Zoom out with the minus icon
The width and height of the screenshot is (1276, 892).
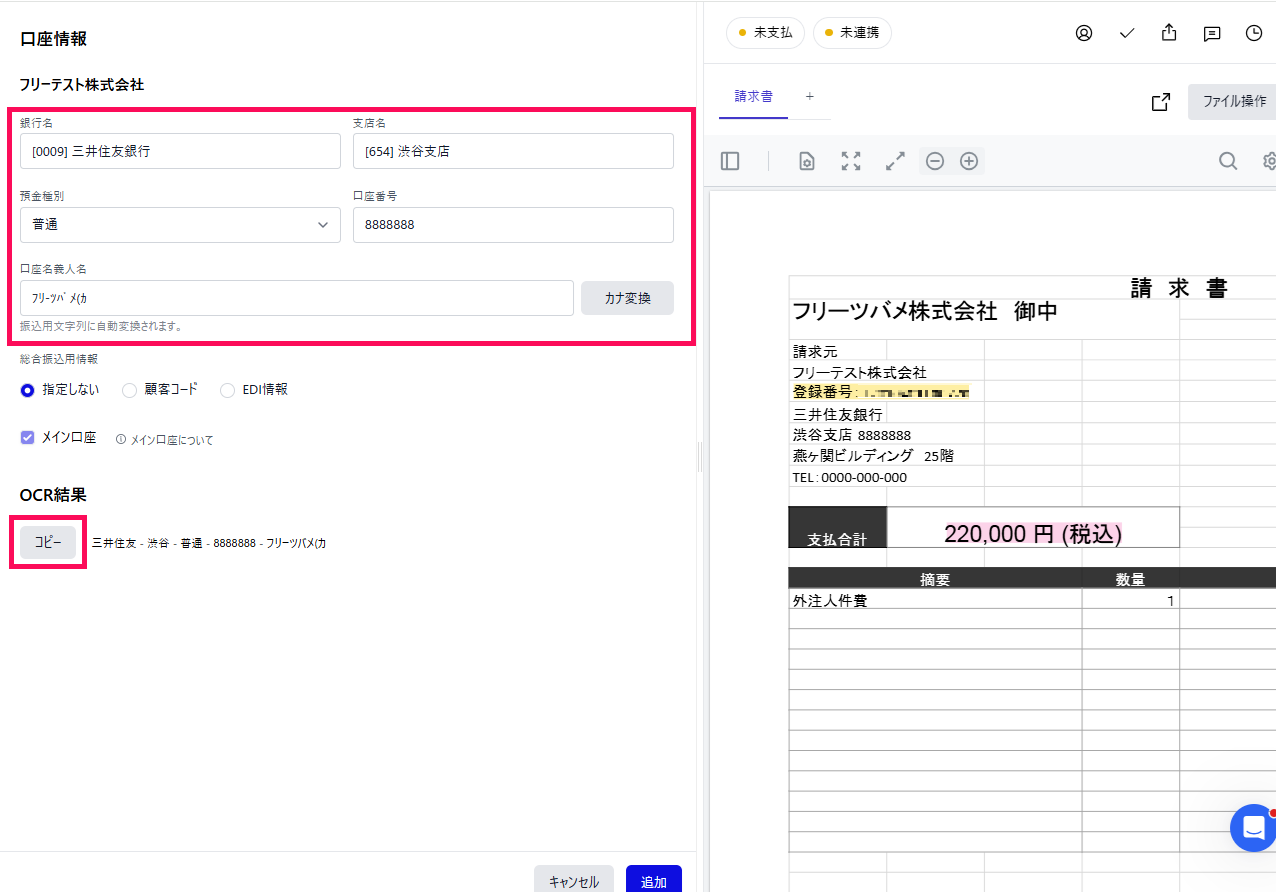tap(935, 161)
